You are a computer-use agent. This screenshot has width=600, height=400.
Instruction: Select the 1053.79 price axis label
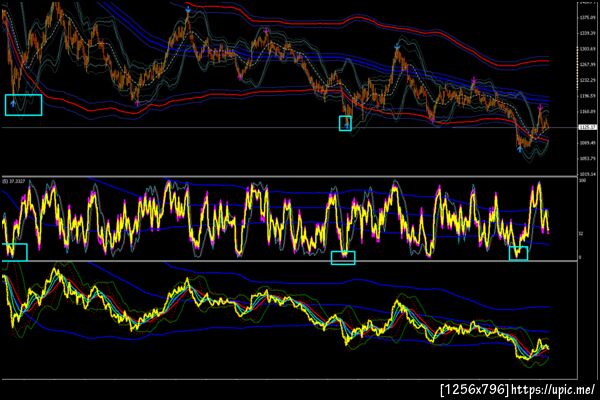pyautogui.click(x=588, y=158)
